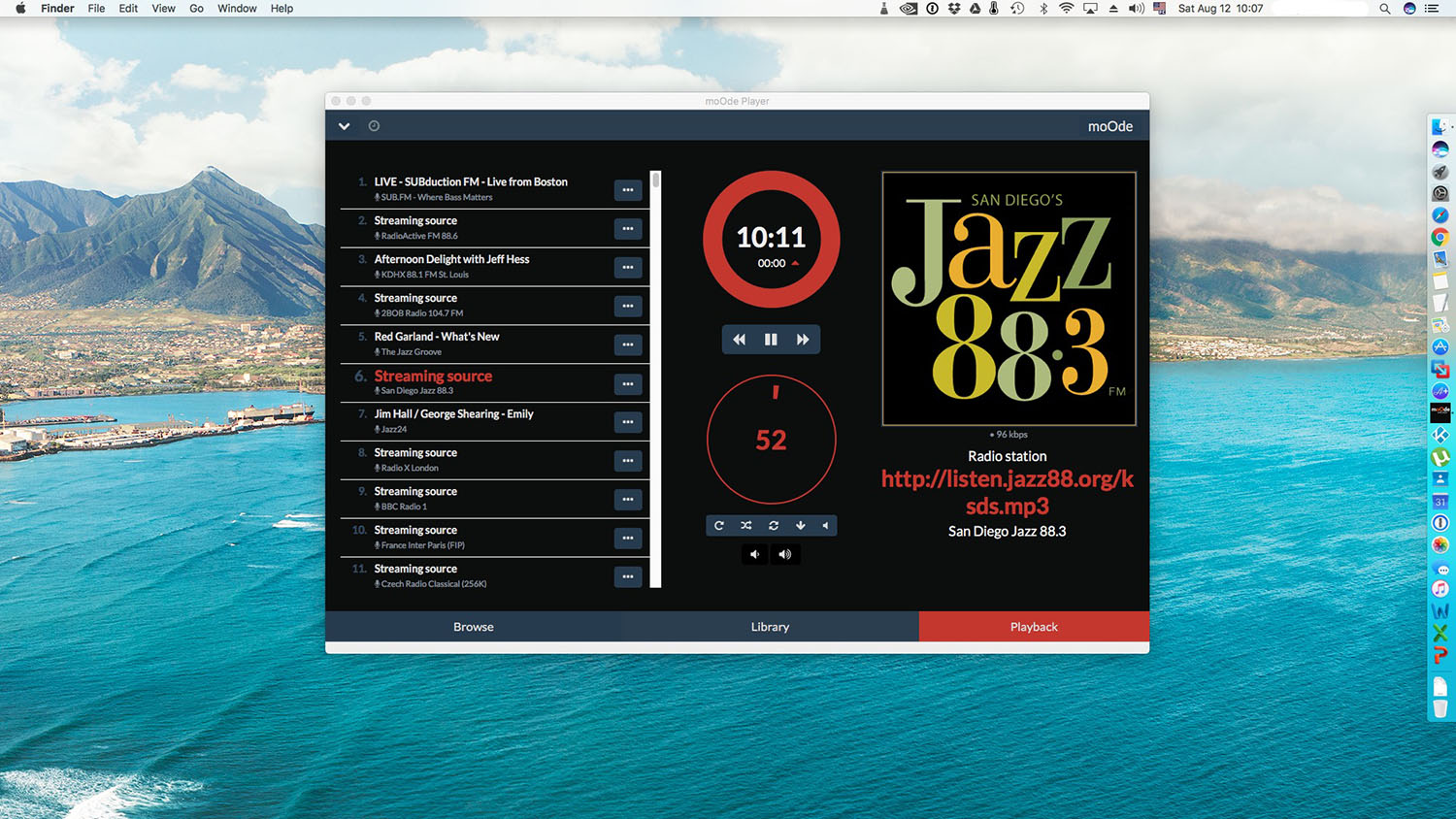Open options for Red Garland - What's New
Screen dimensions: 1456x819
coord(628,344)
